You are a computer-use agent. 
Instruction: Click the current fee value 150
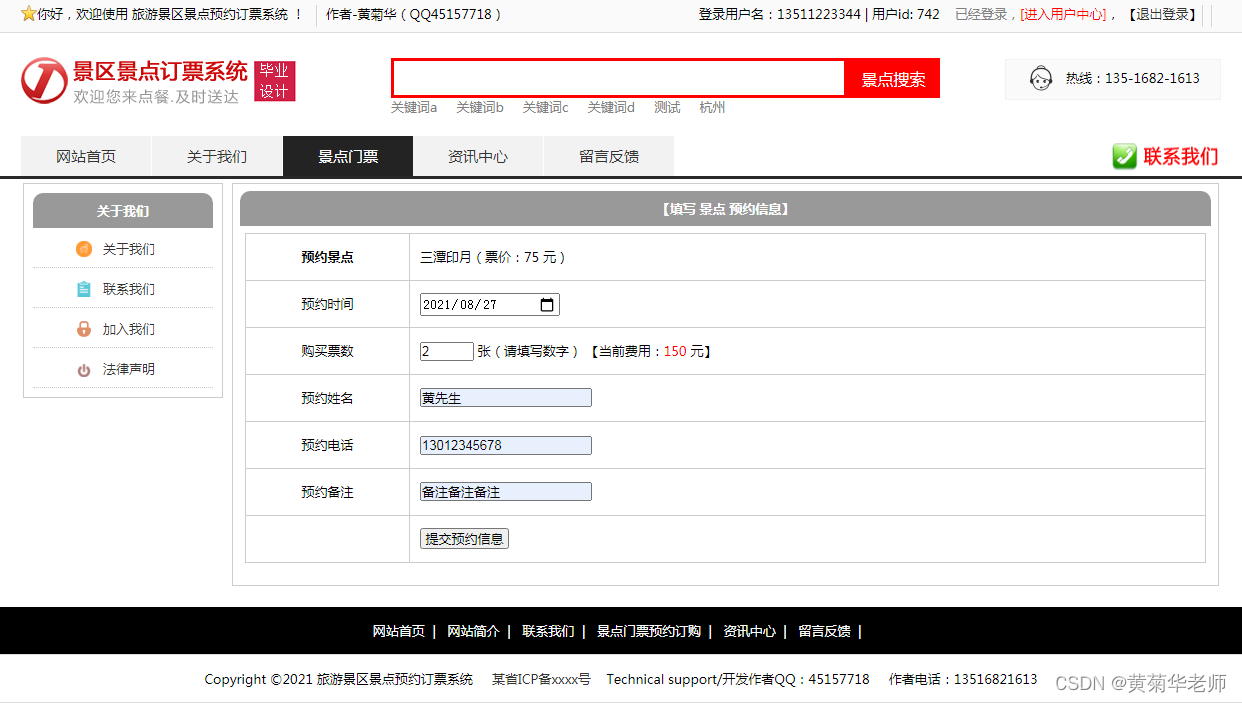[675, 351]
